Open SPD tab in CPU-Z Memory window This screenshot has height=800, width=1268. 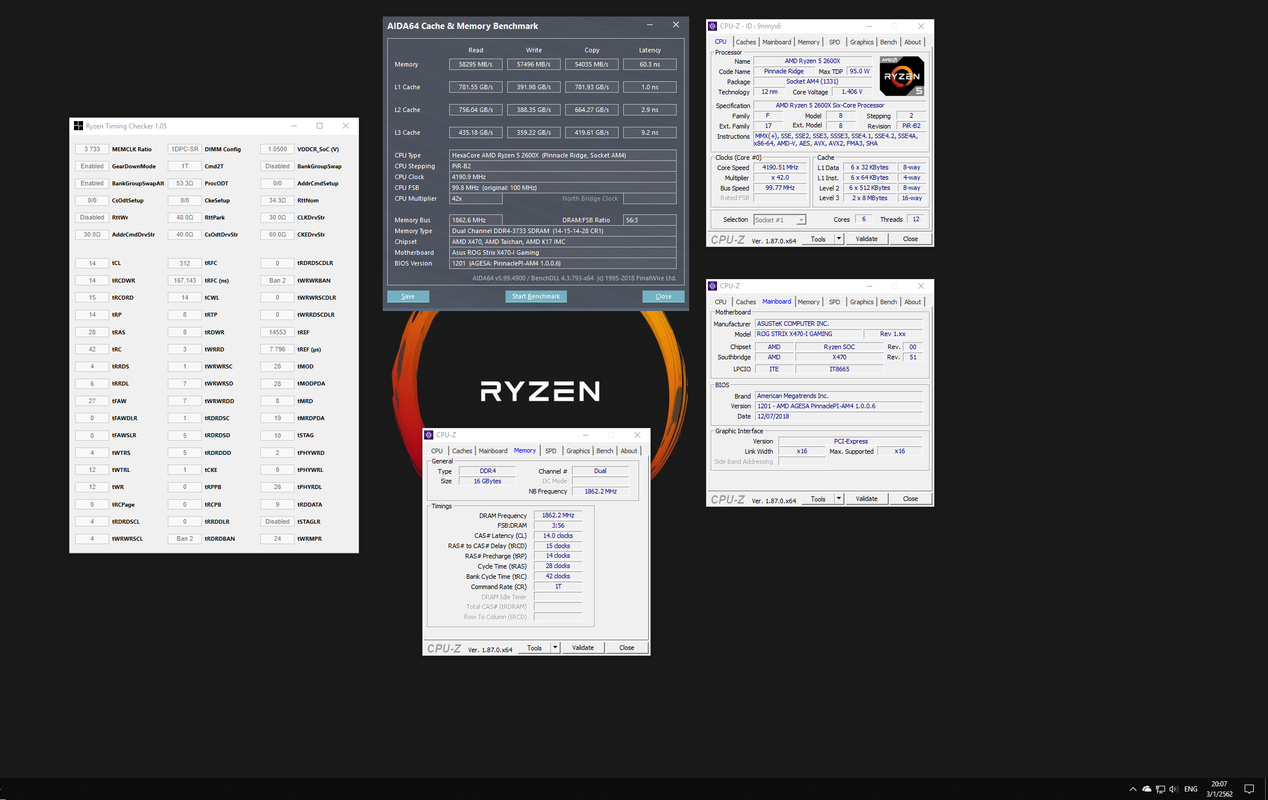[550, 451]
